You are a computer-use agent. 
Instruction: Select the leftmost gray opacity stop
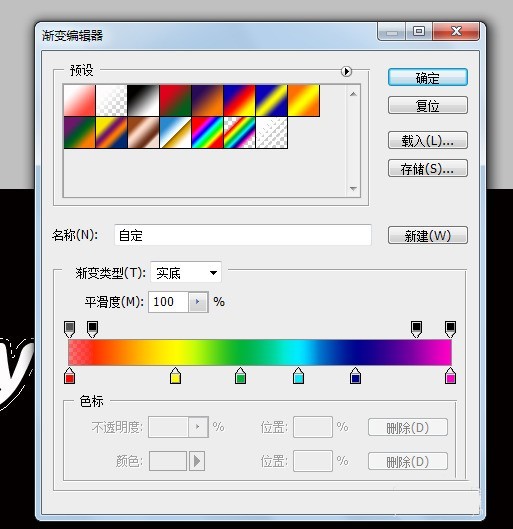pyautogui.click(x=69, y=329)
